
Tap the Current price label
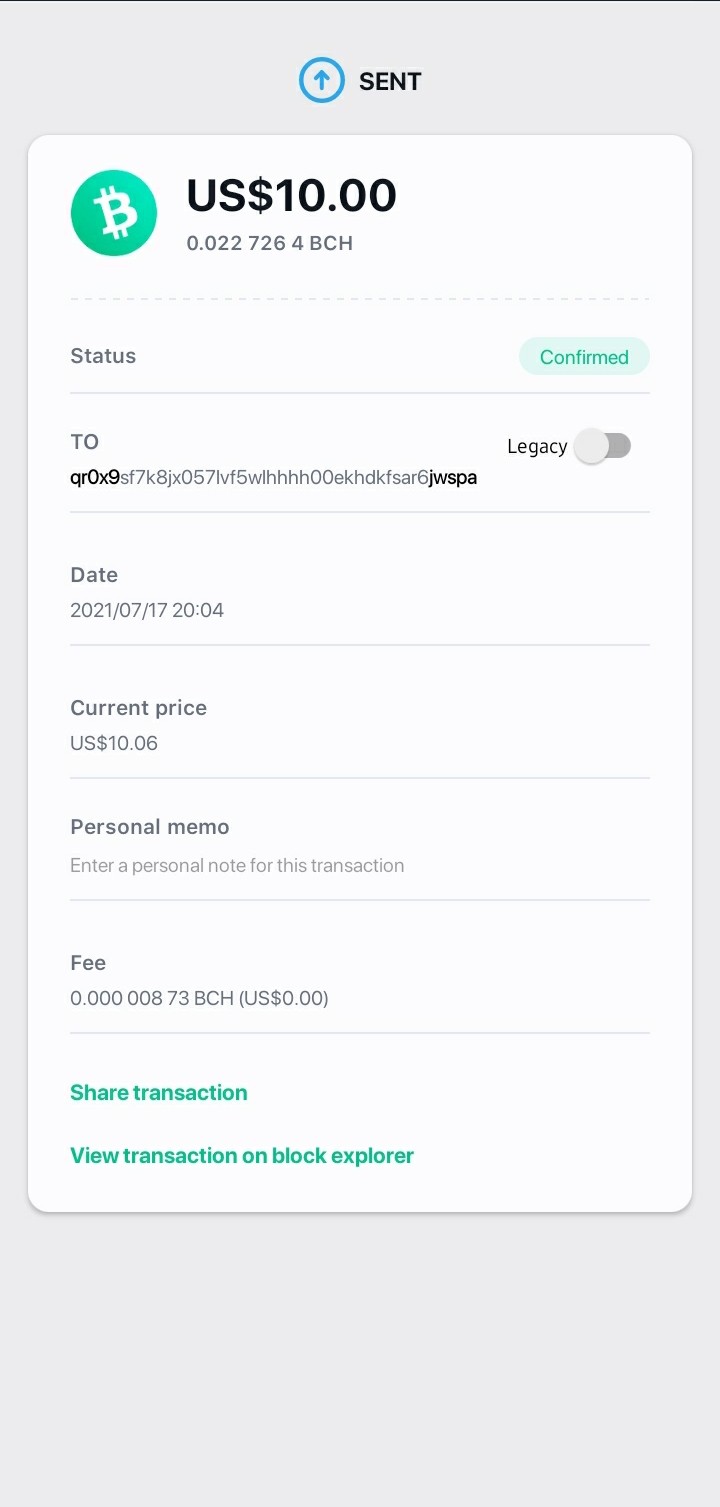139,708
